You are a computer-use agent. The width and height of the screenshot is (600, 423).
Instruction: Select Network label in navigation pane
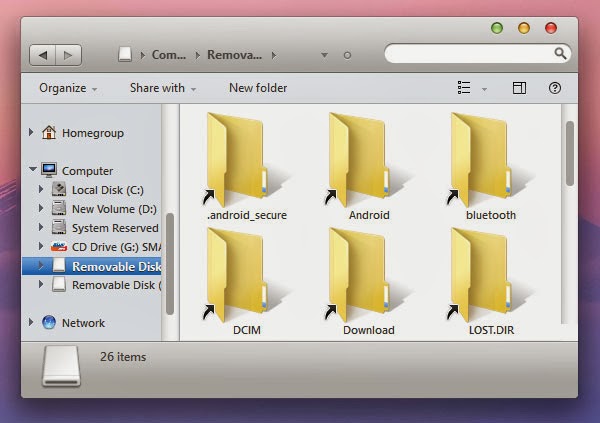pyautogui.click(x=83, y=323)
